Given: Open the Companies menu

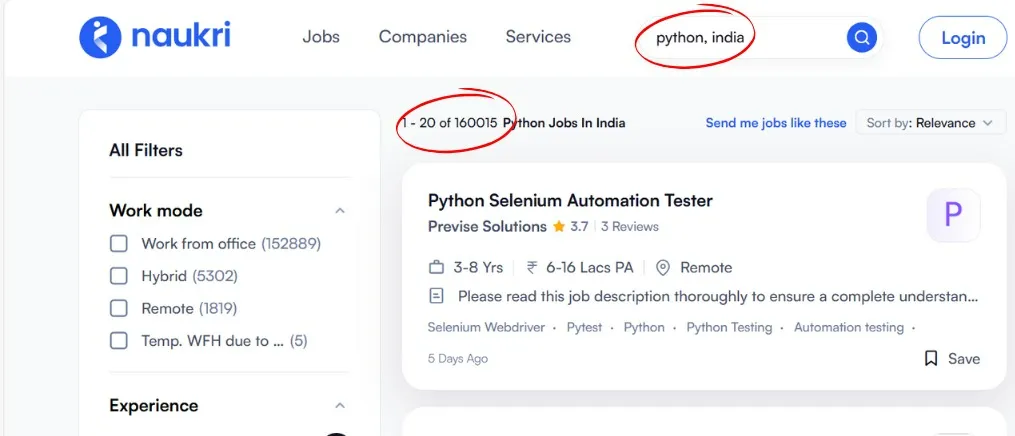Looking at the screenshot, I should tap(422, 37).
